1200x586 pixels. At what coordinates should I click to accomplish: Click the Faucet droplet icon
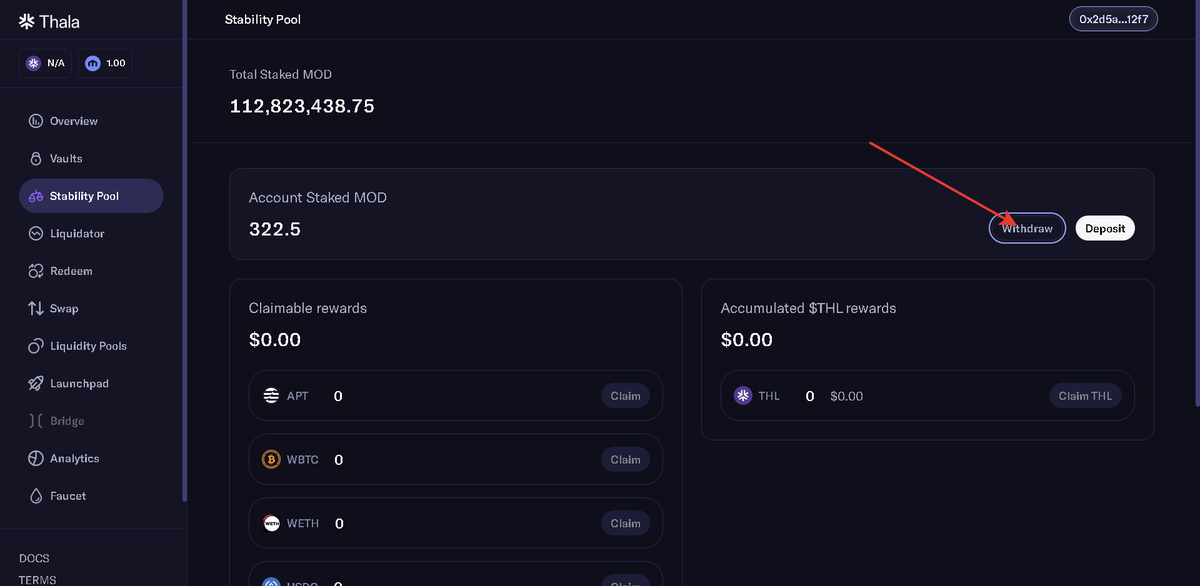coord(36,496)
